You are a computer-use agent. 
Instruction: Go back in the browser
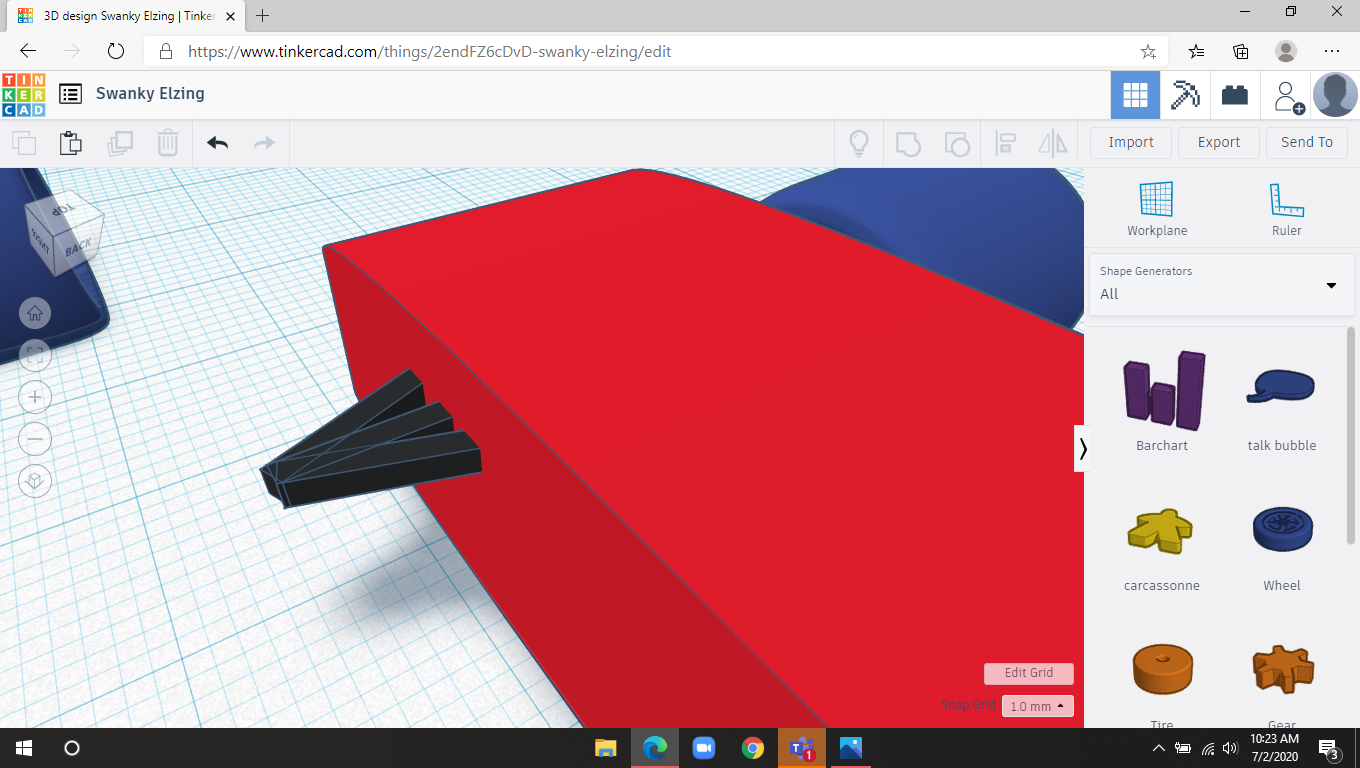[x=28, y=51]
